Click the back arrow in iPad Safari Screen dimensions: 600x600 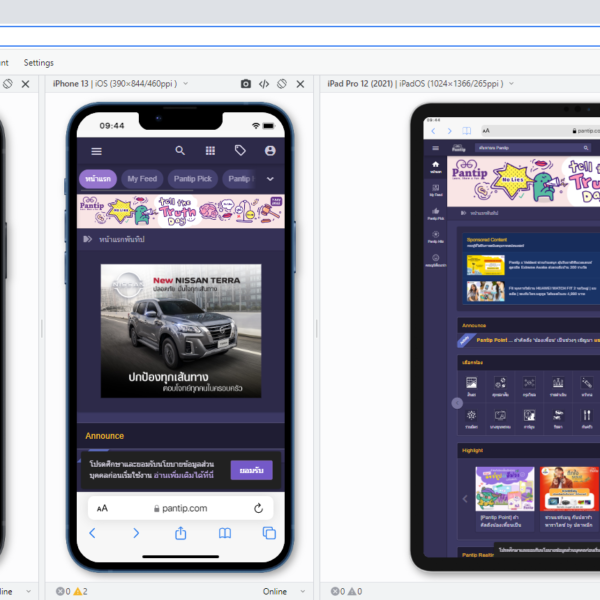[433, 131]
